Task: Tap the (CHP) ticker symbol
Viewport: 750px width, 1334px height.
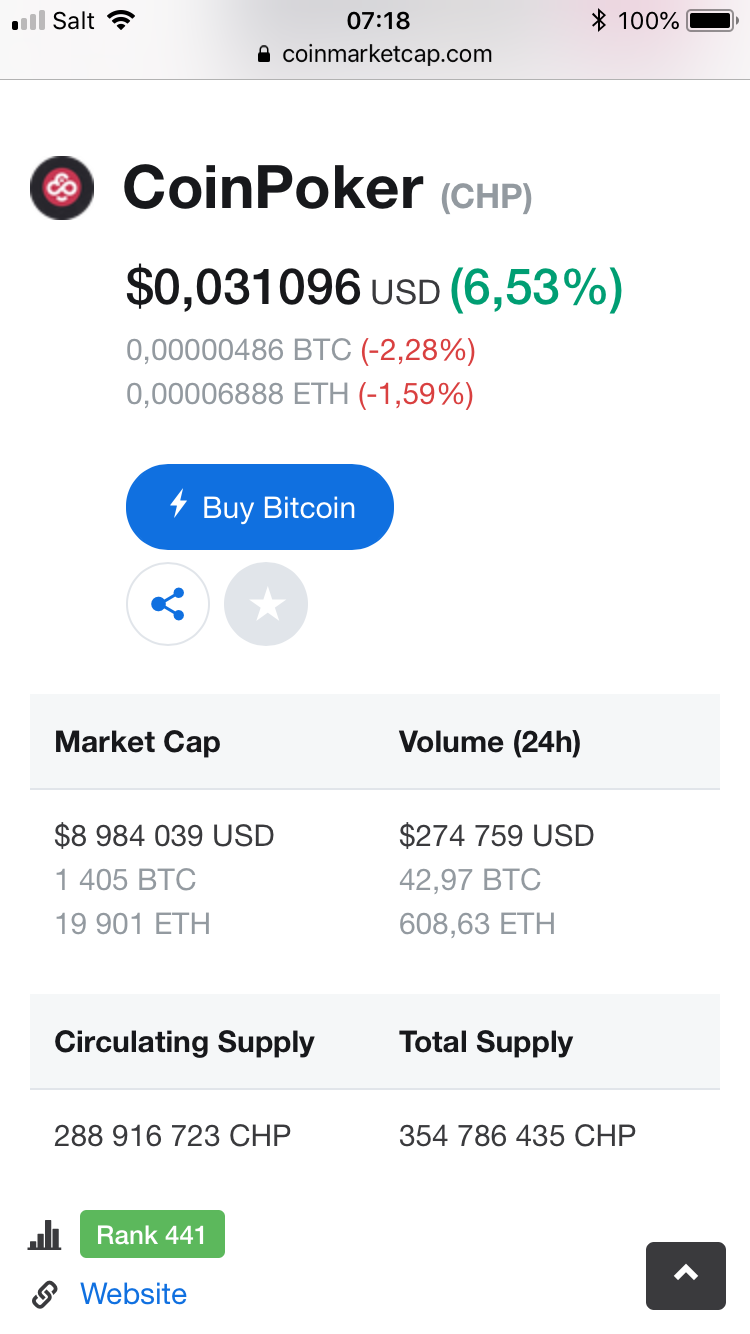Action: 486,197
